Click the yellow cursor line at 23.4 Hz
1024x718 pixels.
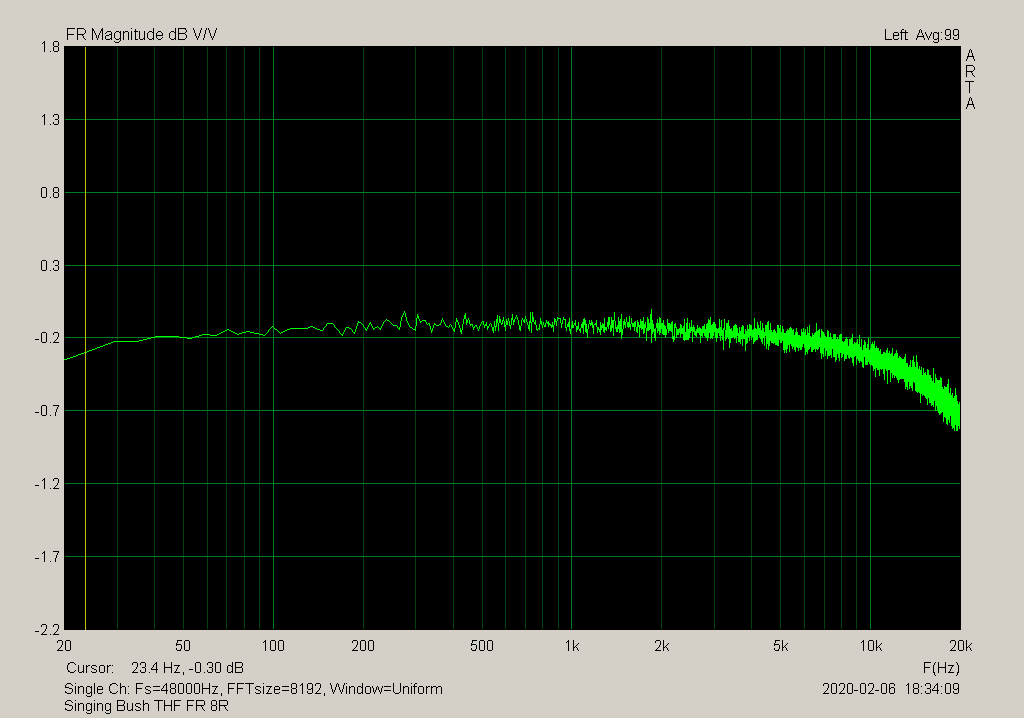[86, 338]
